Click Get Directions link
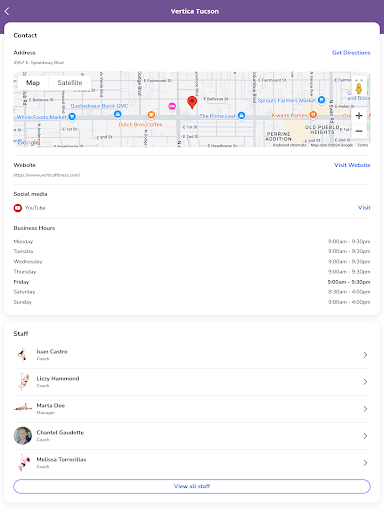The width and height of the screenshot is (384, 512). click(351, 53)
